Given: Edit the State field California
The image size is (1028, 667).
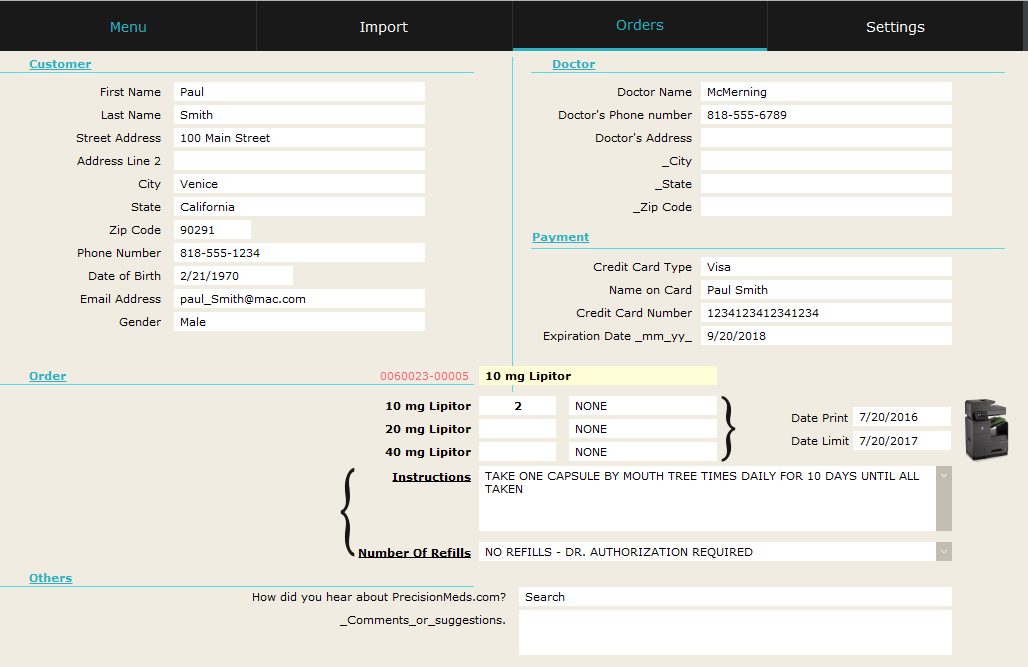Looking at the screenshot, I should (x=299, y=207).
